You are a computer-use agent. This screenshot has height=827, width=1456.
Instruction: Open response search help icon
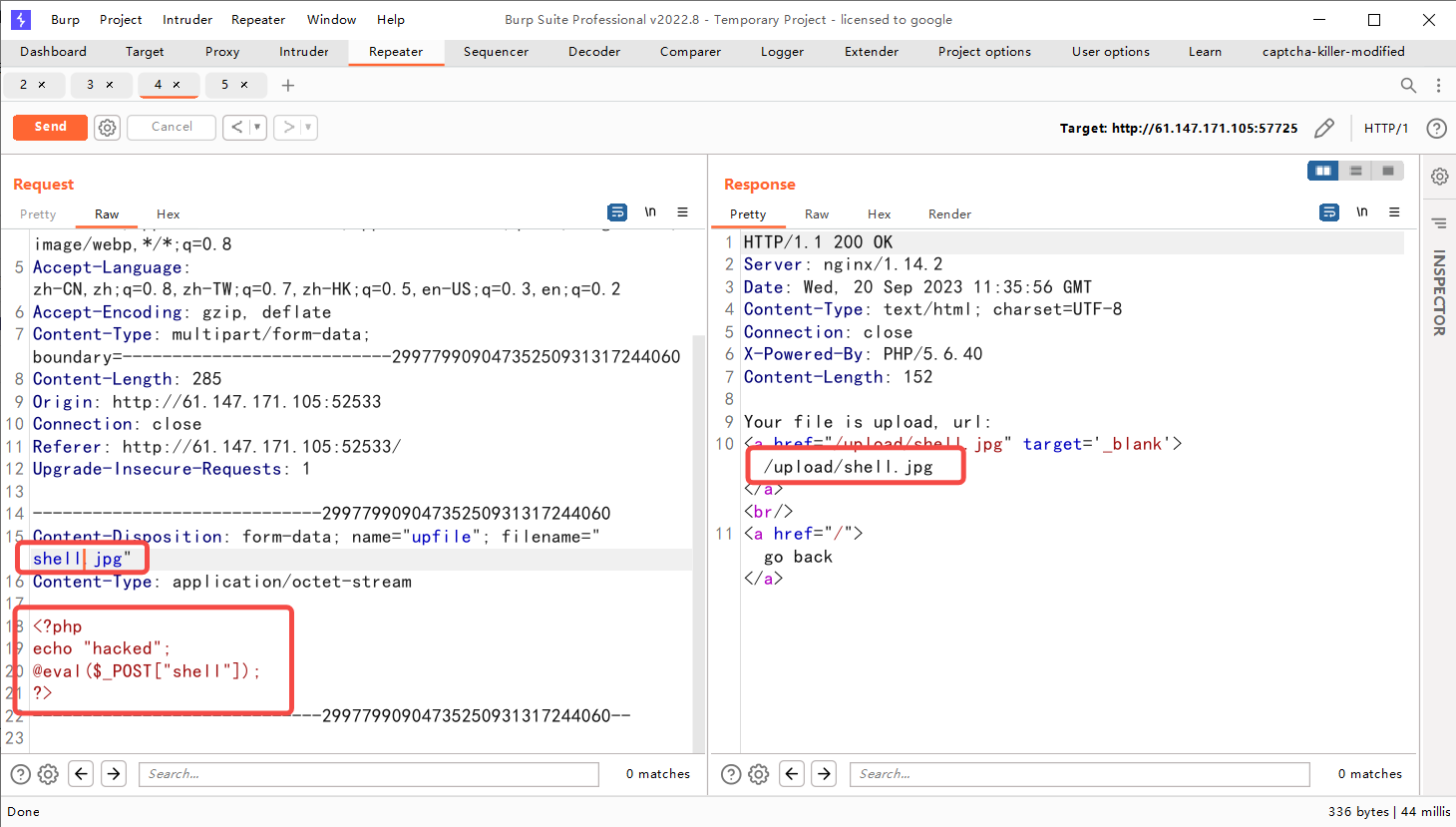point(731,774)
